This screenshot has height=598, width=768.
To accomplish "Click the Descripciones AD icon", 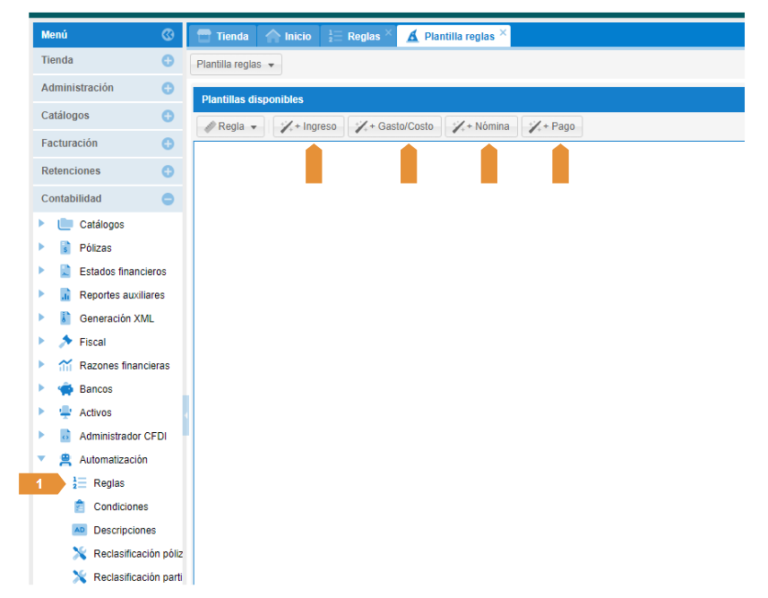I will 80,530.
